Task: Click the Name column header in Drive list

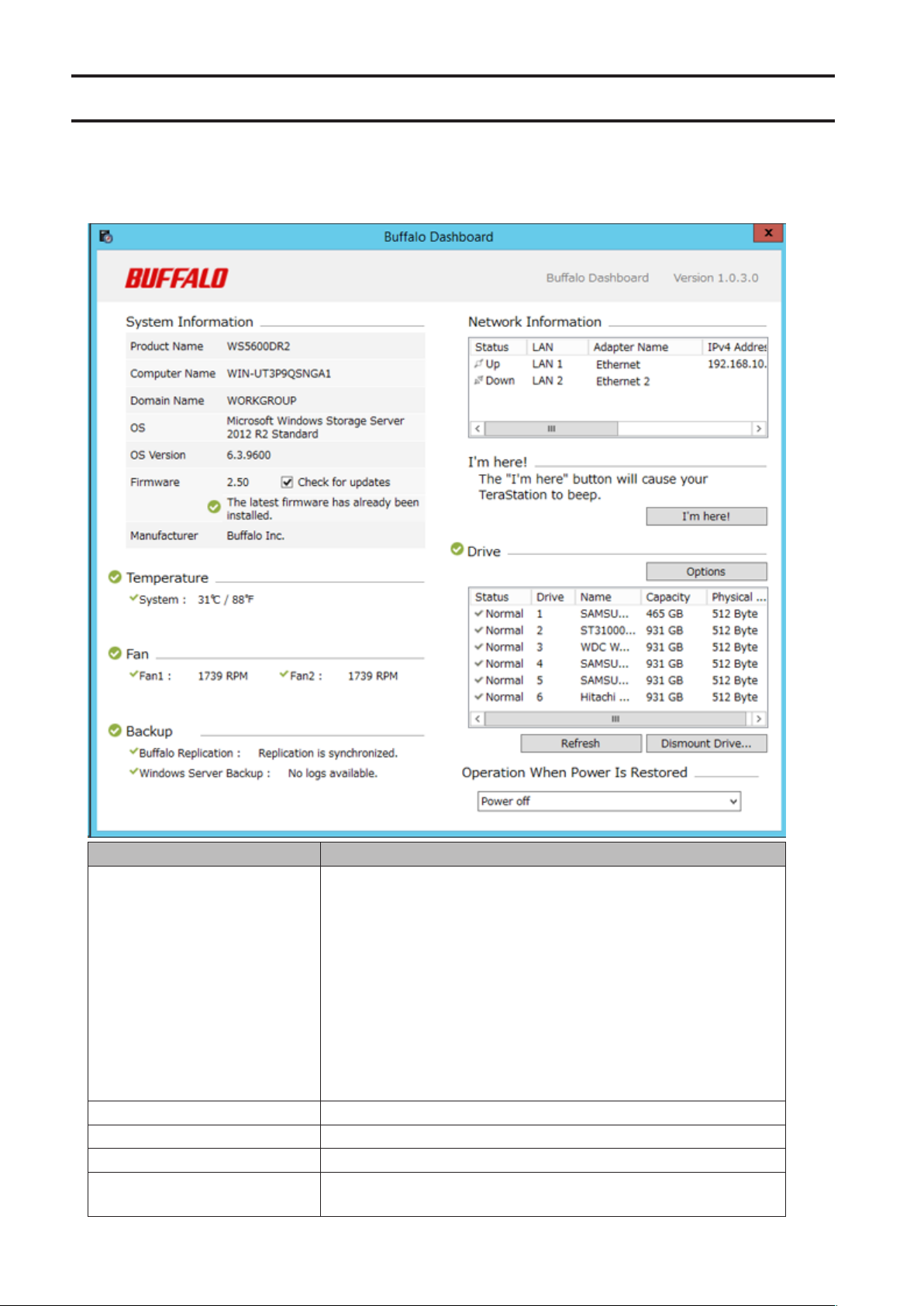Action: coord(608,597)
